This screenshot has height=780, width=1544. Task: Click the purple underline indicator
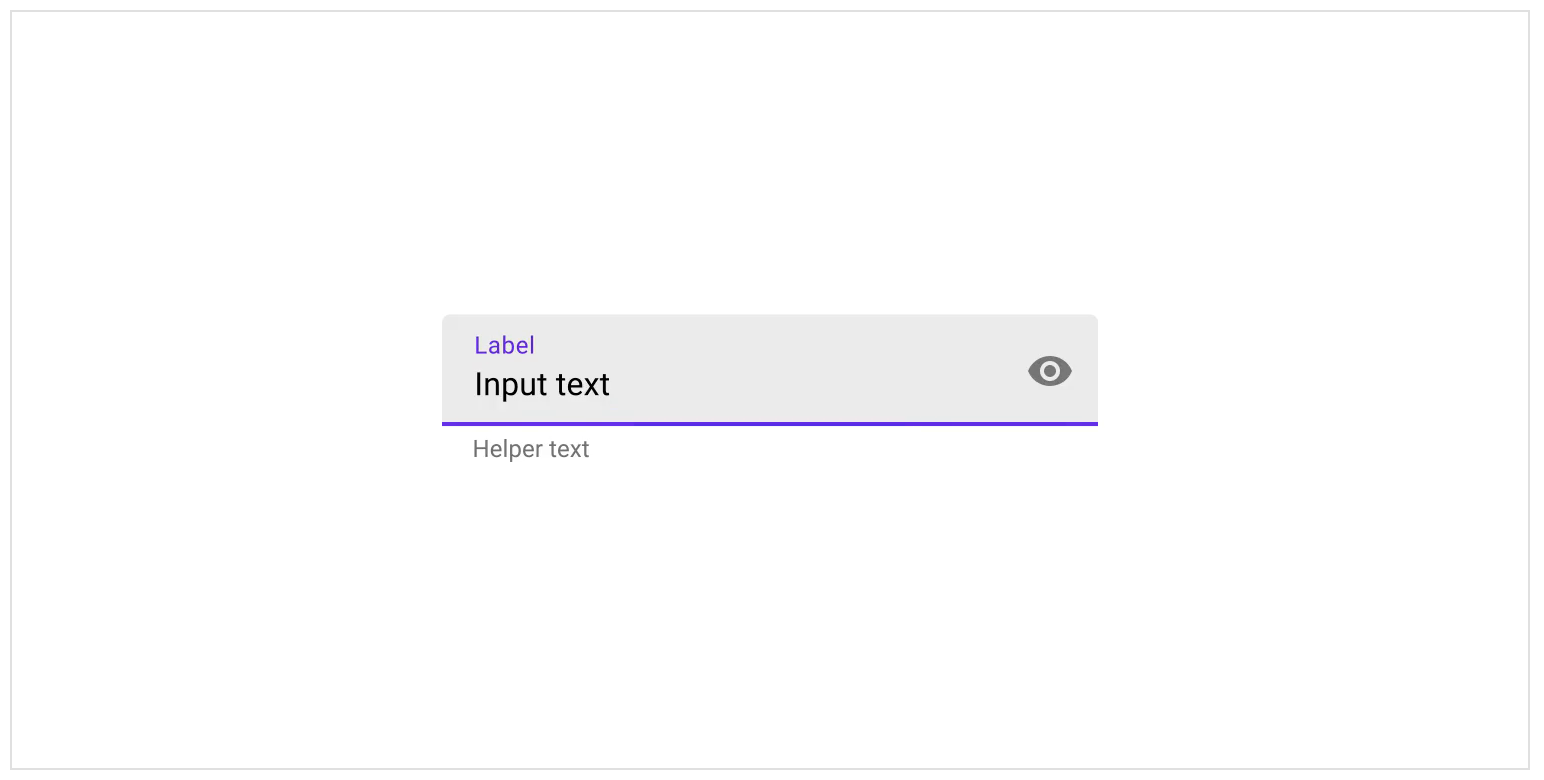[x=769, y=423]
